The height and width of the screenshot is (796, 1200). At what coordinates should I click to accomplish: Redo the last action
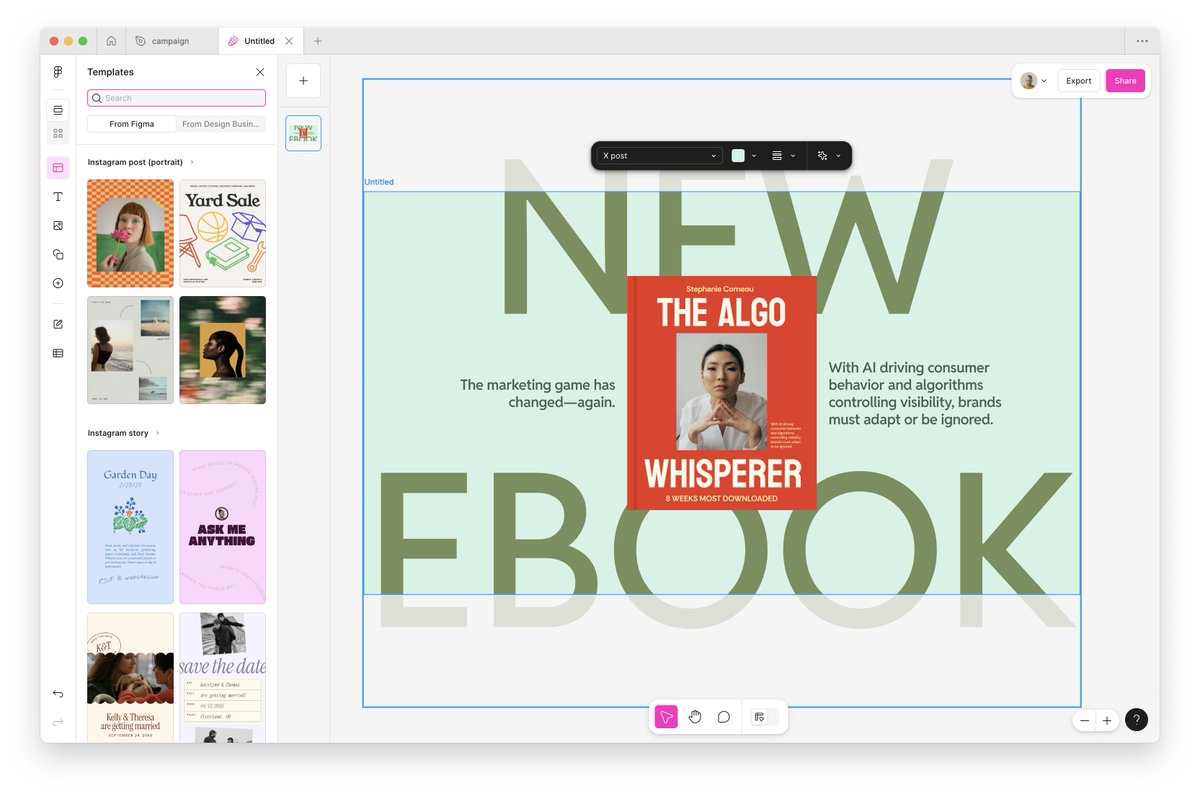58,722
